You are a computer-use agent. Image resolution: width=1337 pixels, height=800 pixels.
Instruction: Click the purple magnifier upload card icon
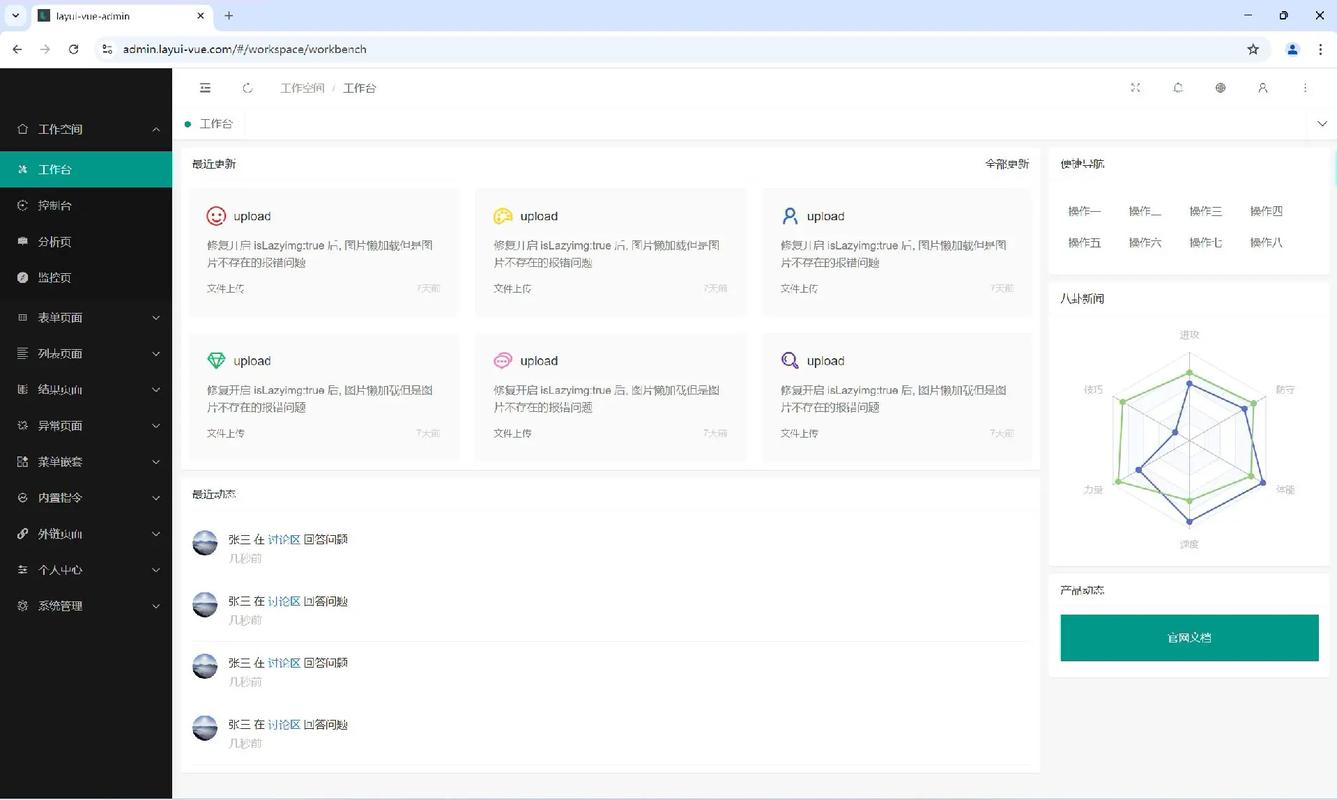[790, 361]
